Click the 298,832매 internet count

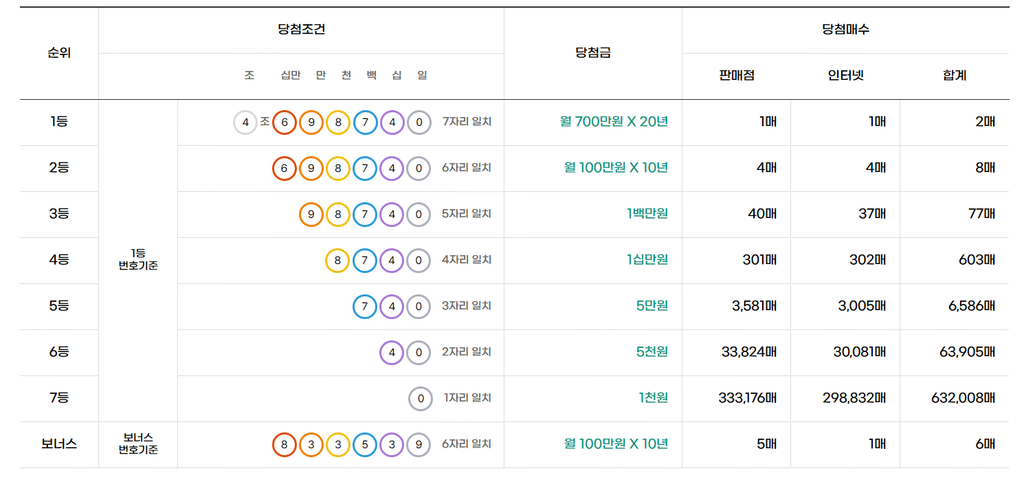tap(854, 398)
